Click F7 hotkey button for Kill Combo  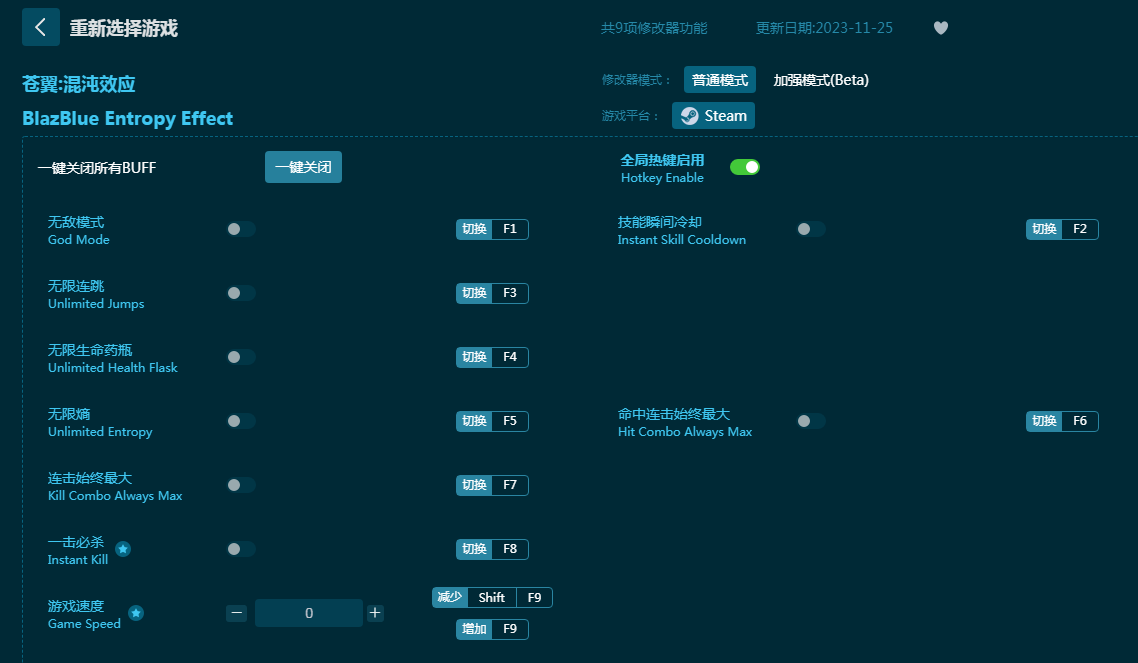492,485
